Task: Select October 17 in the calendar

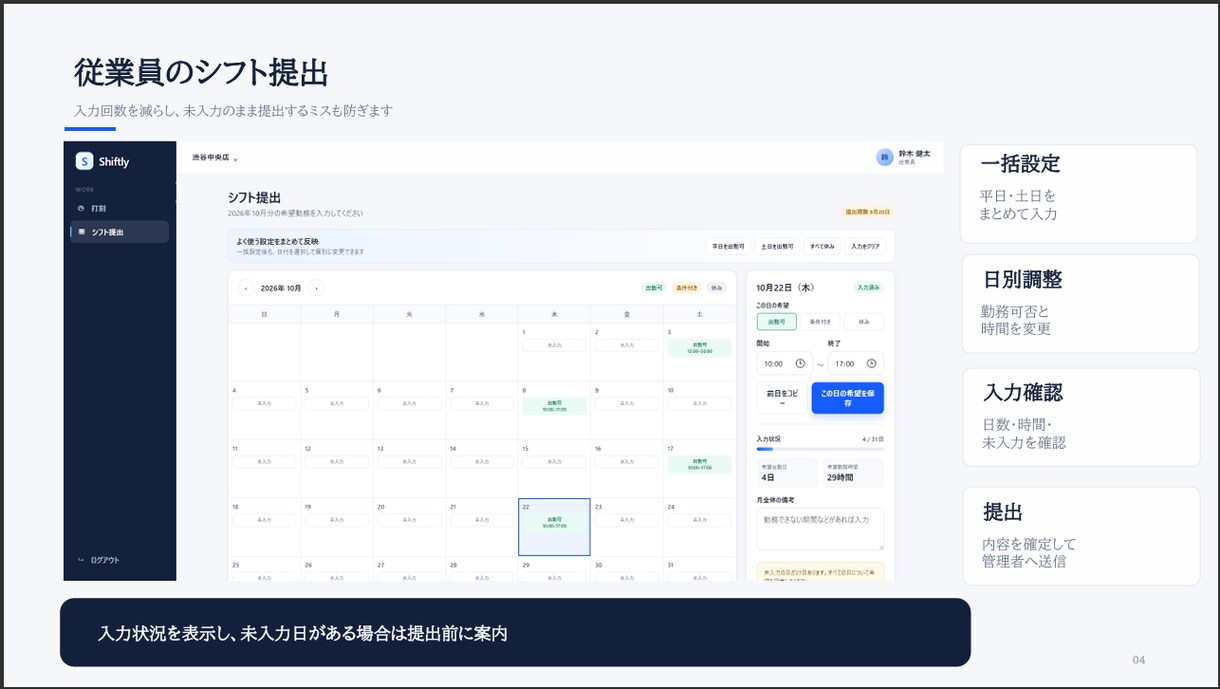Action: click(700, 469)
